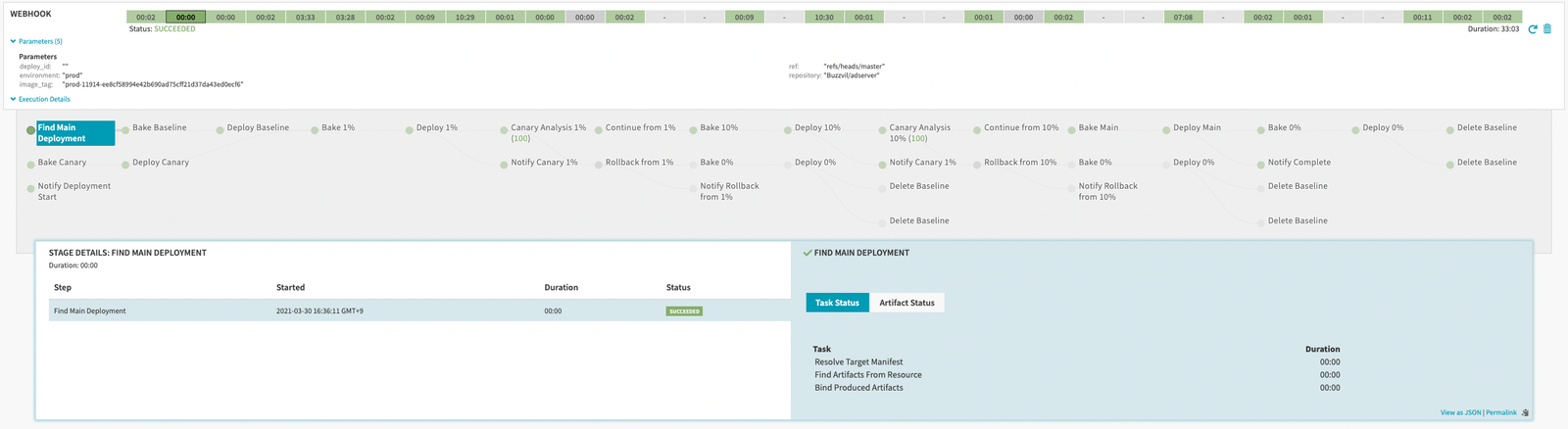1568x429 pixels.
Task: Click the rerun execution arrow icon
Action: [x=1533, y=29]
